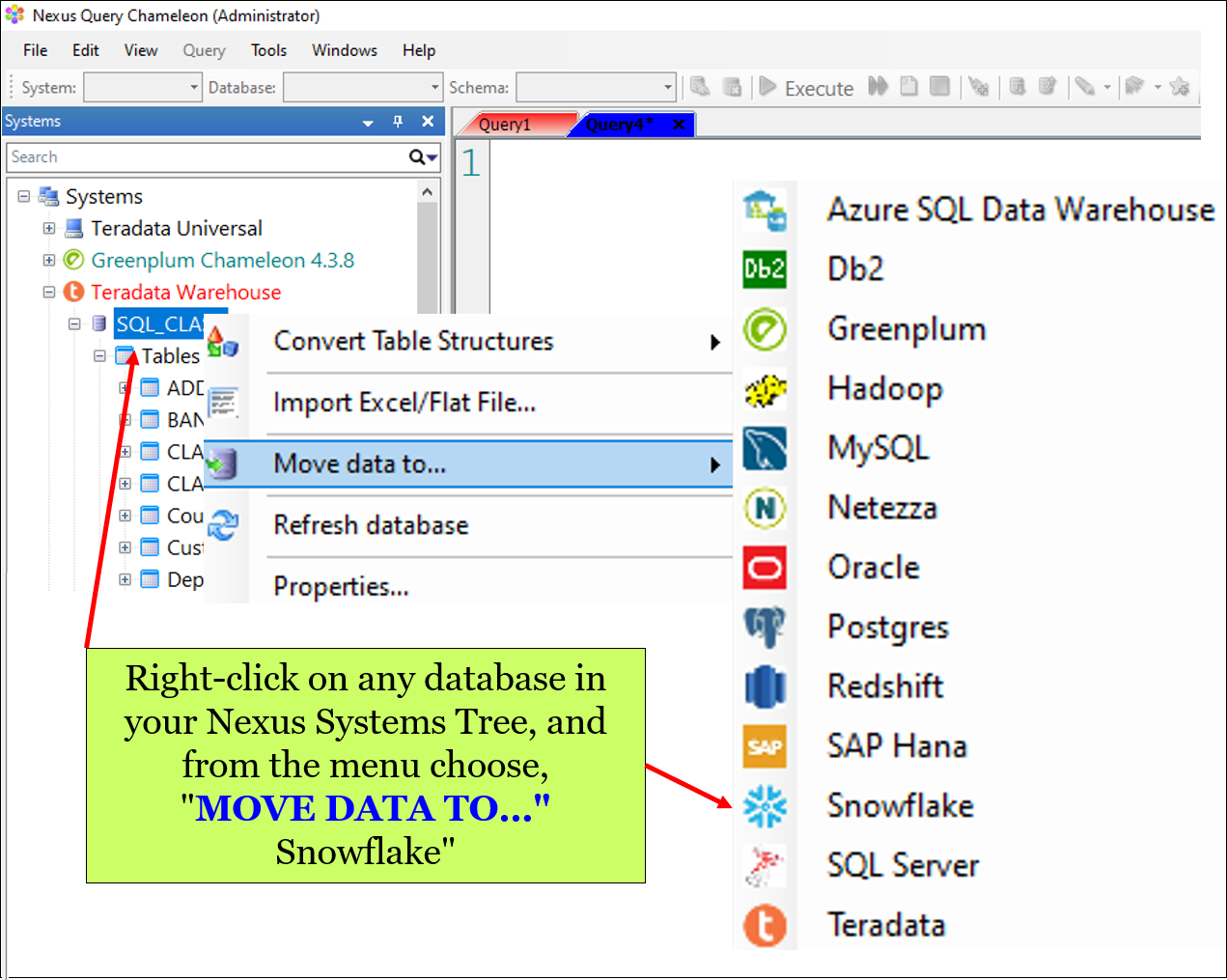Click Refresh database in the context menu

pyautogui.click(x=371, y=525)
